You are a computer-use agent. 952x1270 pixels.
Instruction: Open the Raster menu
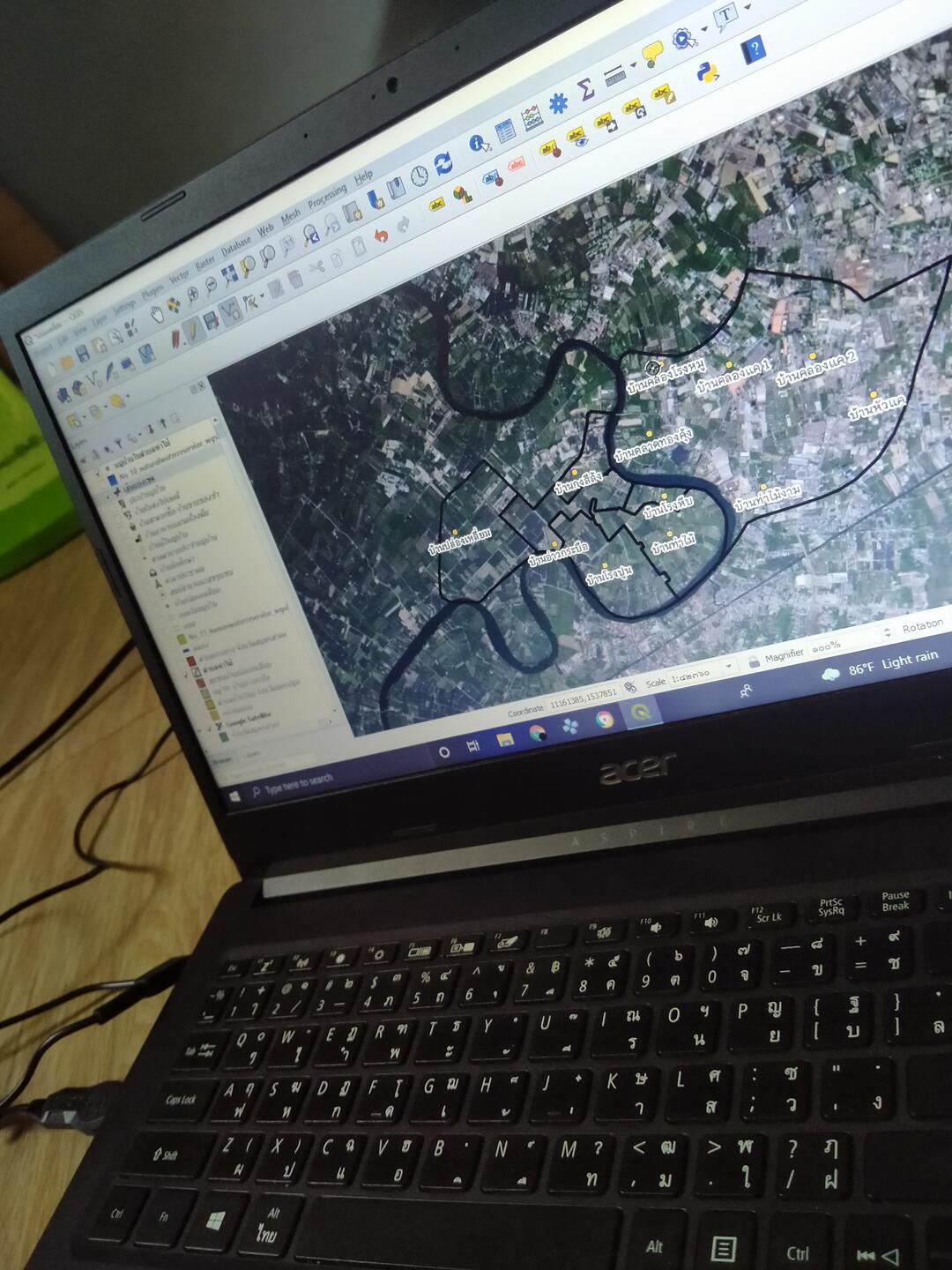pos(205,262)
